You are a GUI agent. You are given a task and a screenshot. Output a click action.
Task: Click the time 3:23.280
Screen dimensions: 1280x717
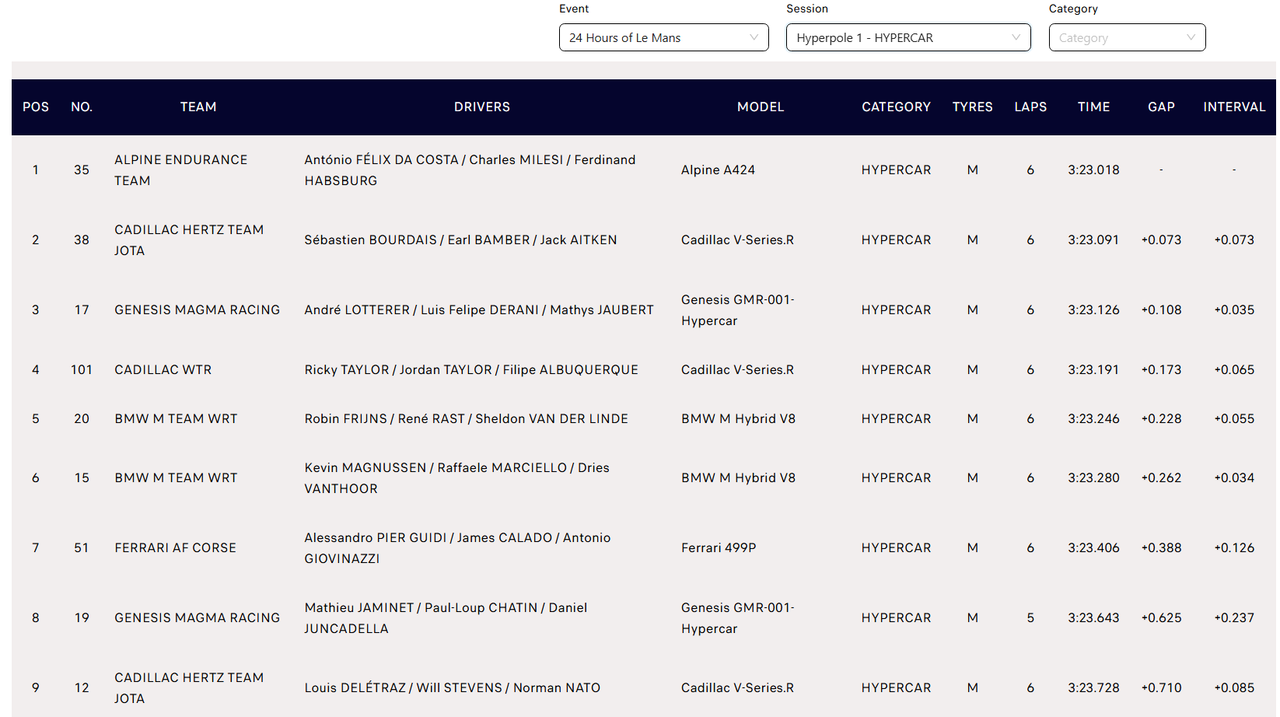tap(1094, 478)
